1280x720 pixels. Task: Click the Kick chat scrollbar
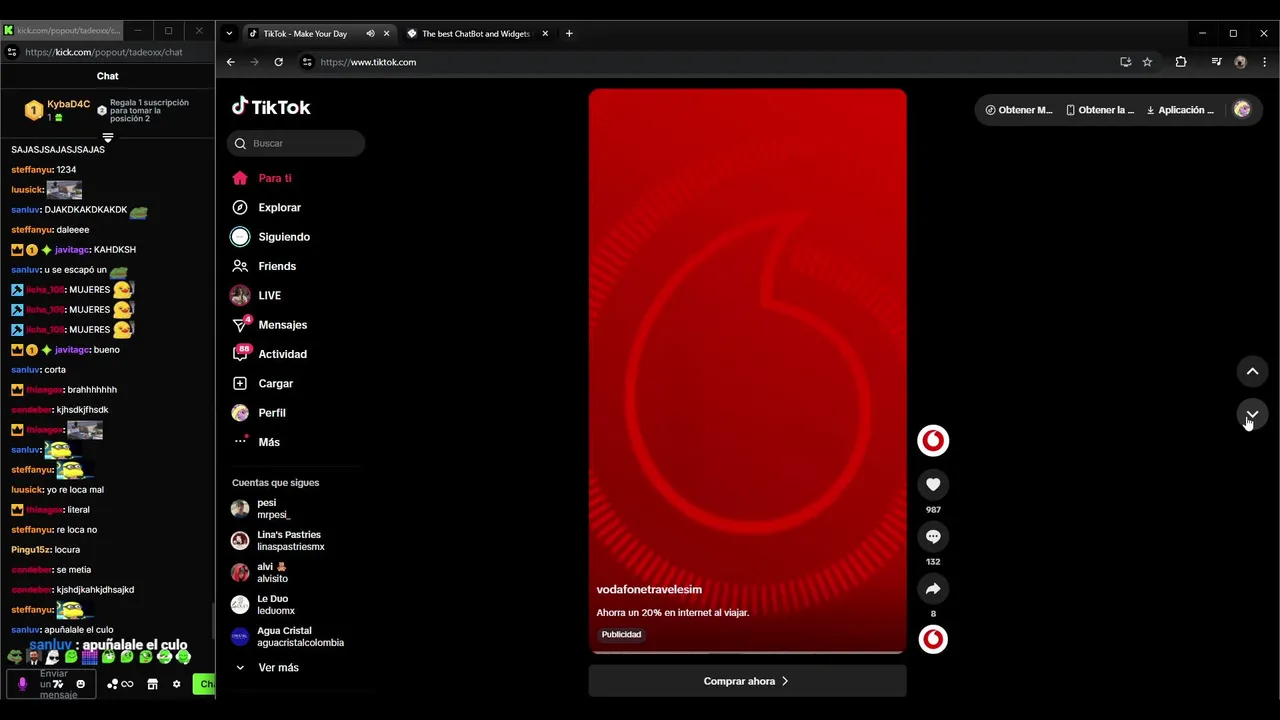pyautogui.click(x=212, y=620)
